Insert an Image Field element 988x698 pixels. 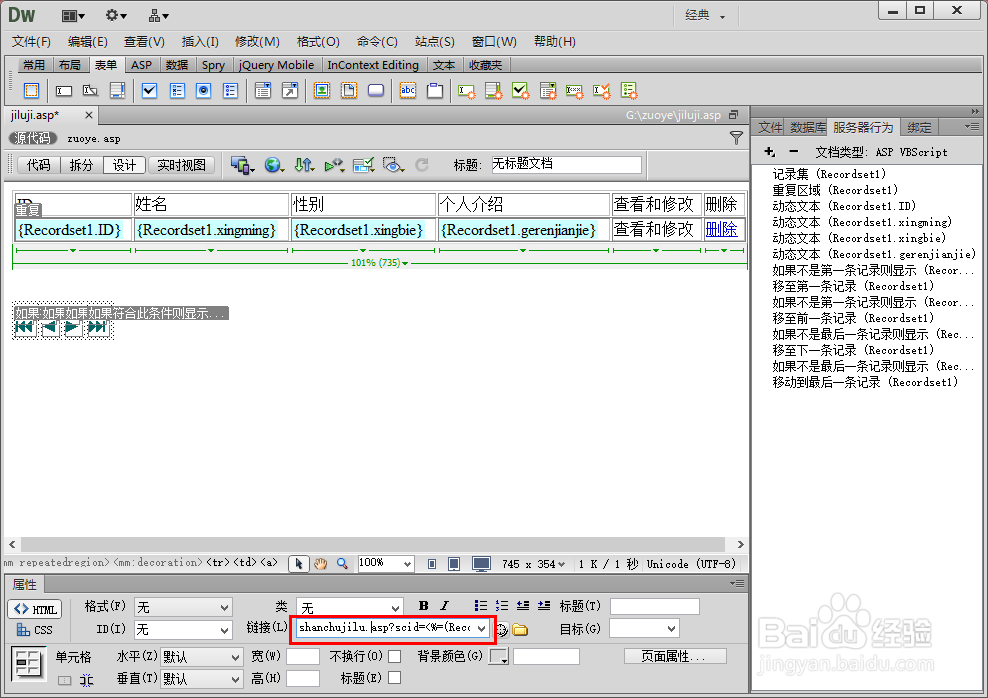tap(322, 91)
